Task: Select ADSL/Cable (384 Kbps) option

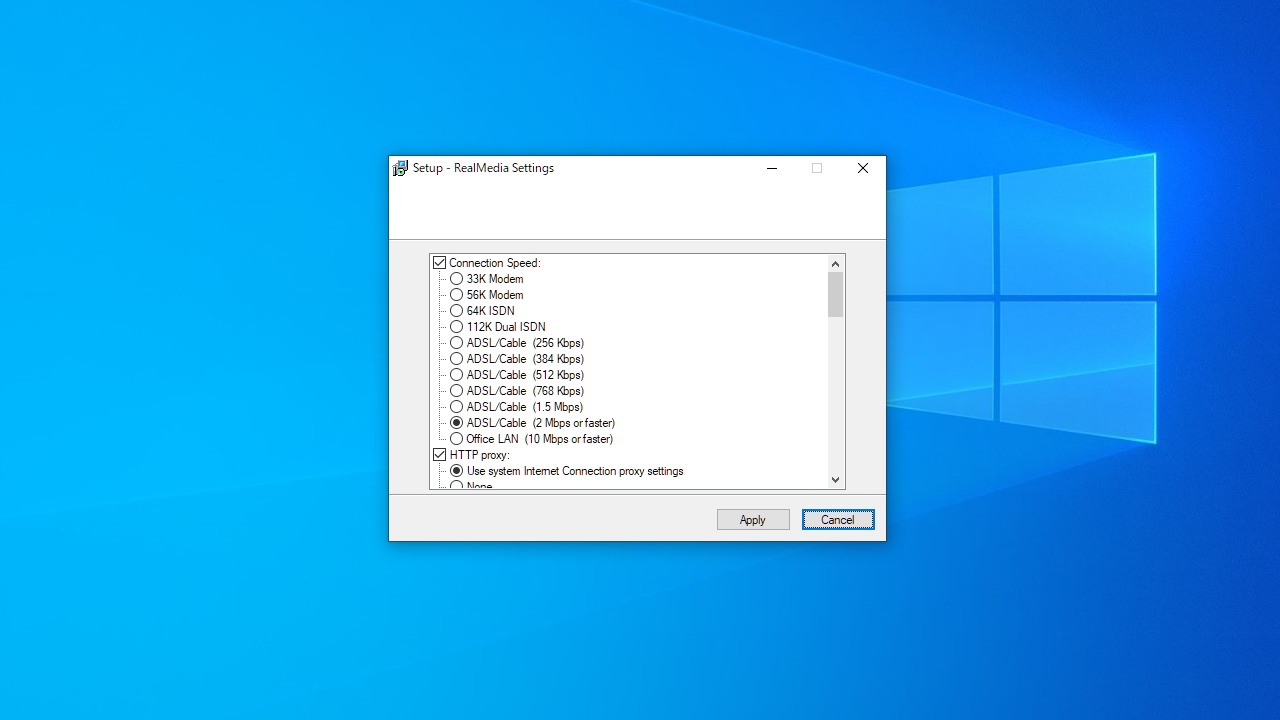Action: [x=456, y=359]
